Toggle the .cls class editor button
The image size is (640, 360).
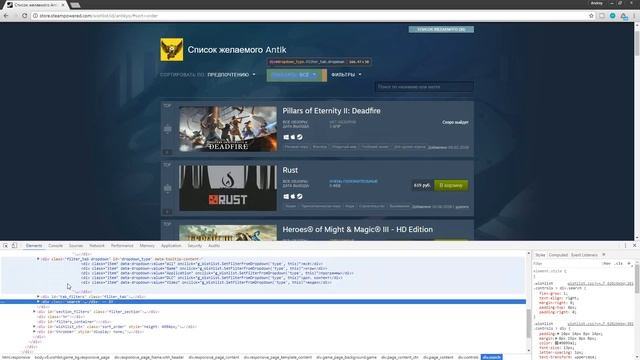(x=619, y=264)
